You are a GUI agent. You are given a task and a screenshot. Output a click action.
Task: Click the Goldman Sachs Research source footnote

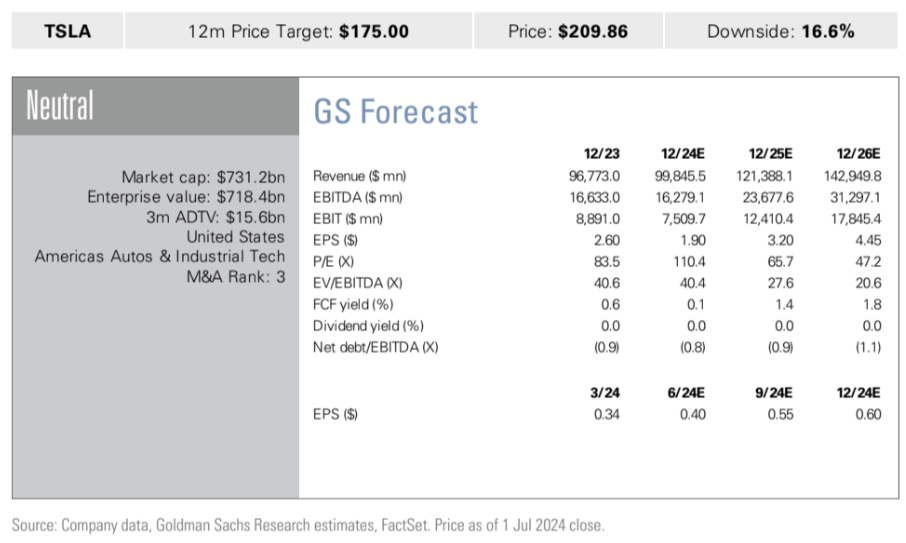pos(308,524)
